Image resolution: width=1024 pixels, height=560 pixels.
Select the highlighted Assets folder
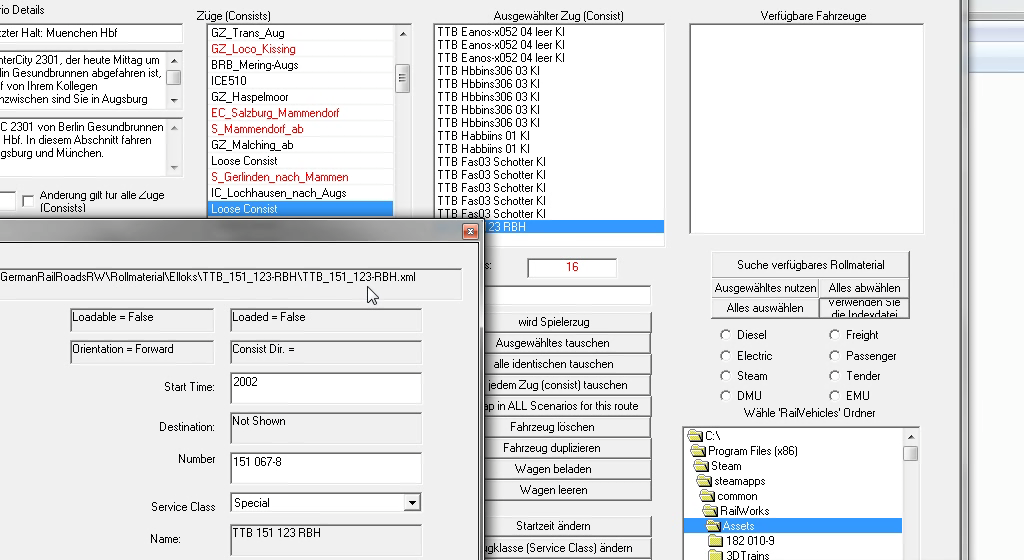[793, 526]
